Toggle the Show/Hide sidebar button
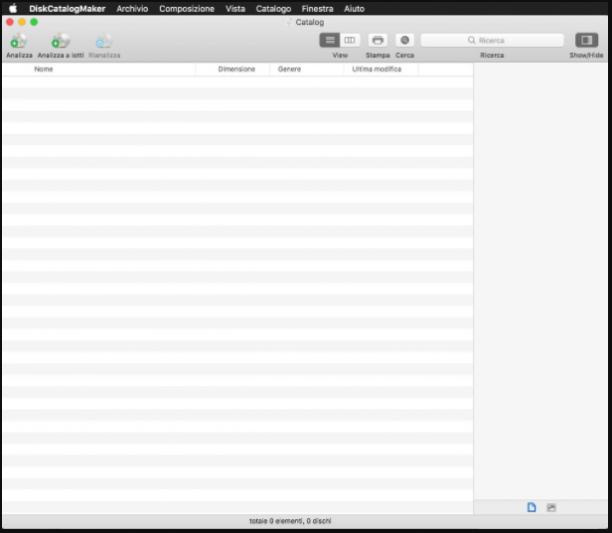612x533 pixels. [x=586, y=40]
